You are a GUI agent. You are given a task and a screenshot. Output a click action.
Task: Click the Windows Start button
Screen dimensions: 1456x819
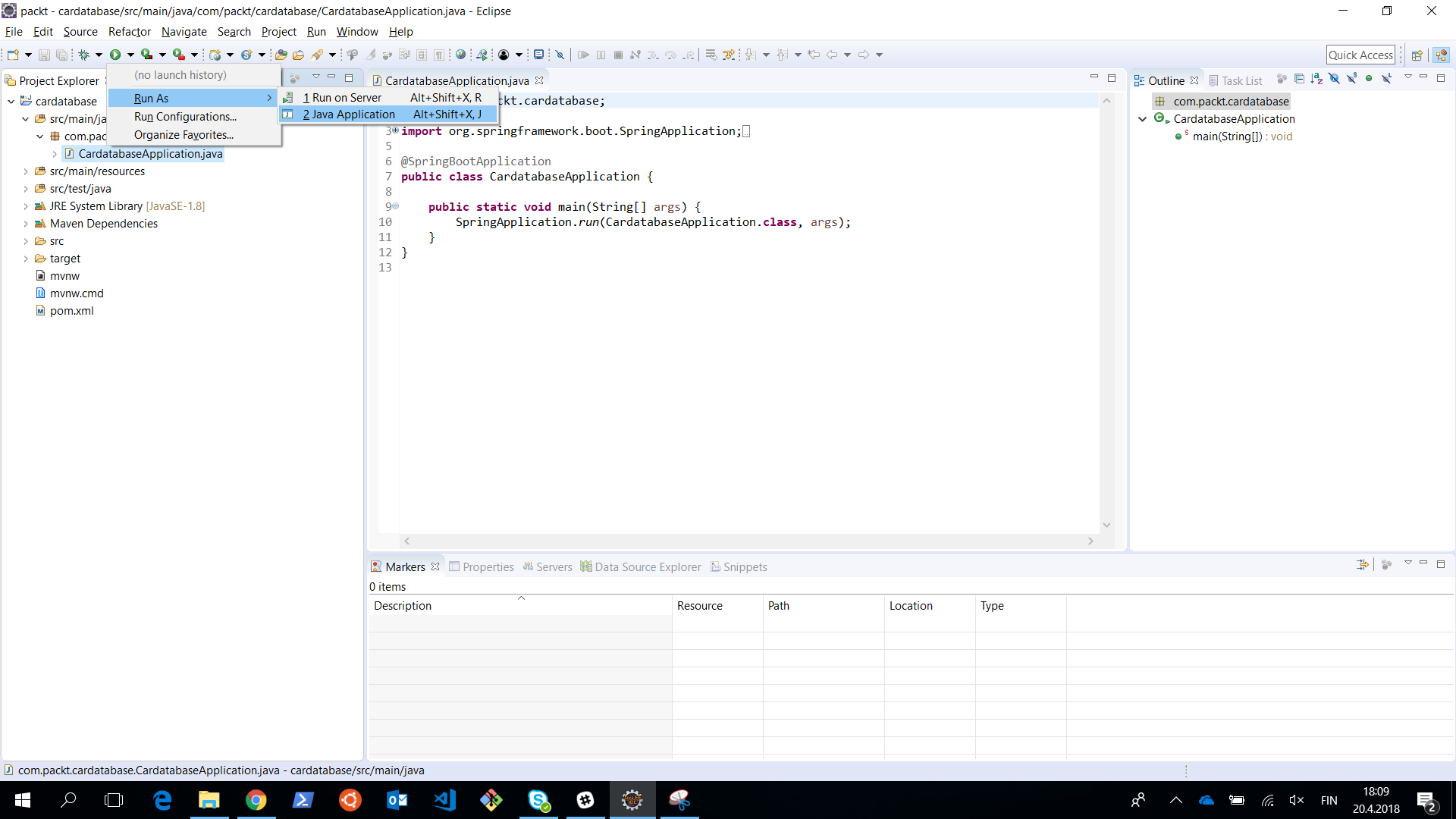tap(22, 800)
